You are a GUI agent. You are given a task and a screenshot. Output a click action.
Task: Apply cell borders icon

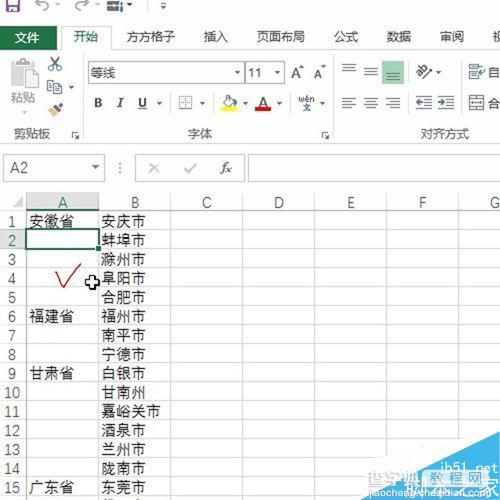185,103
